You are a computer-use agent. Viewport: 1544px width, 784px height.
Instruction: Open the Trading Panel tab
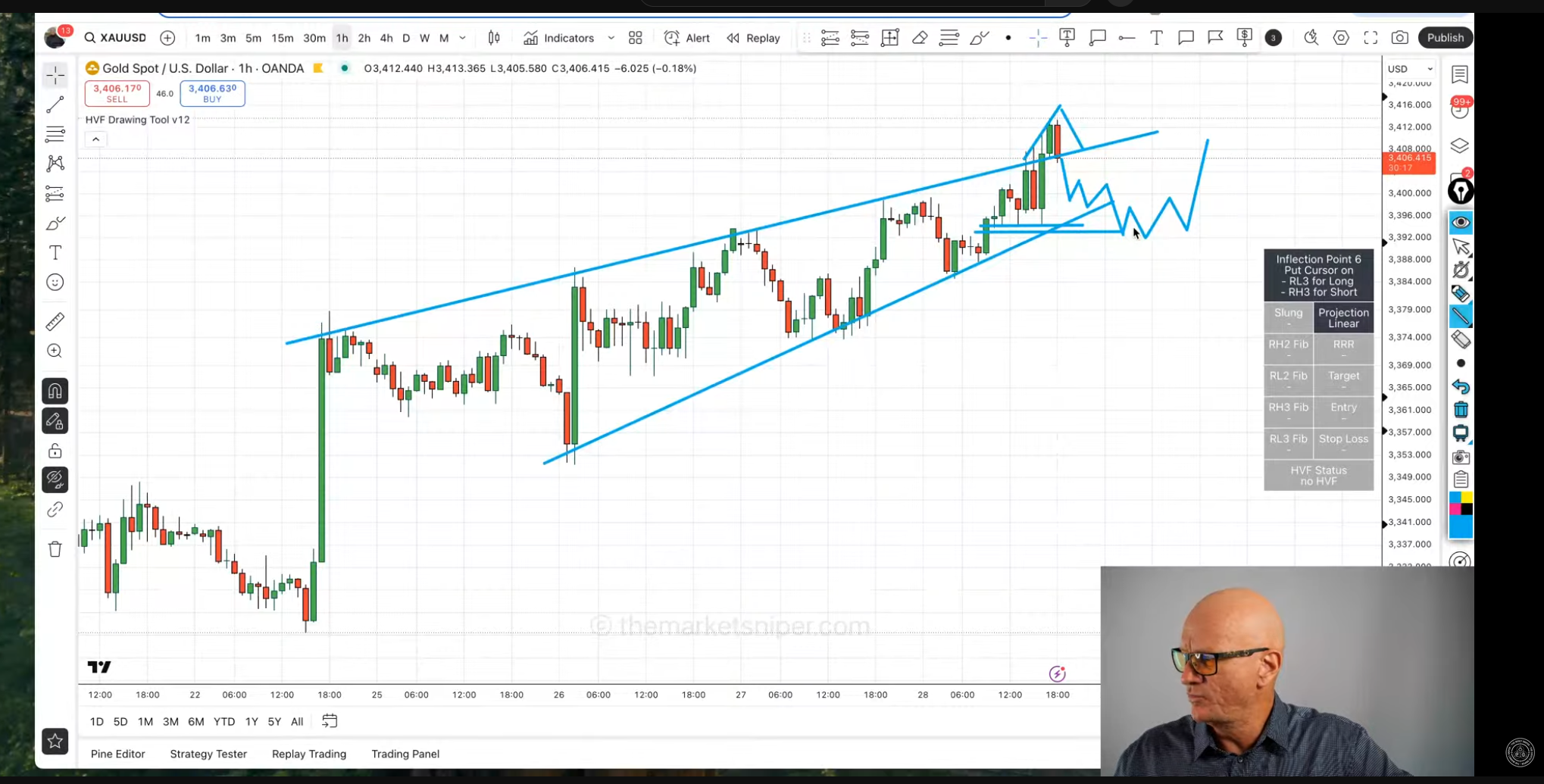point(405,754)
